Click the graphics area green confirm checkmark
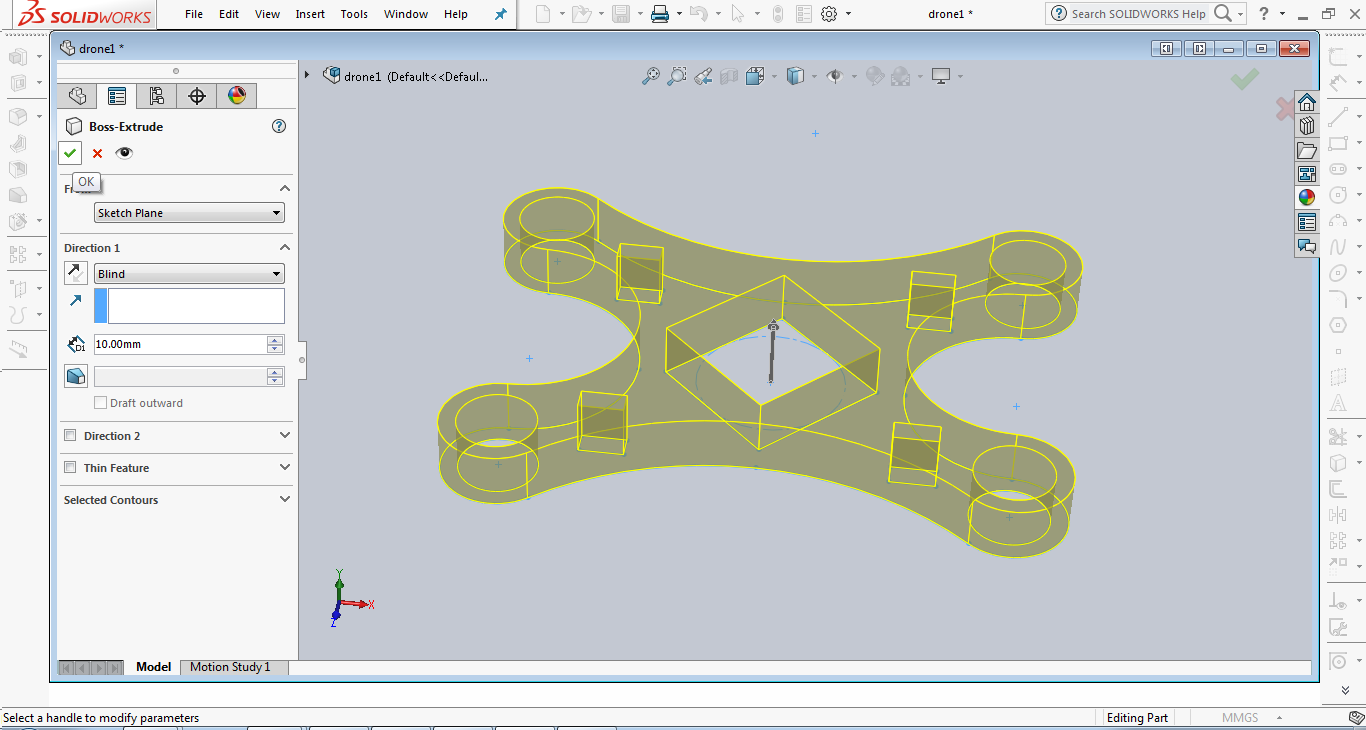1366x730 pixels. 1245,79
